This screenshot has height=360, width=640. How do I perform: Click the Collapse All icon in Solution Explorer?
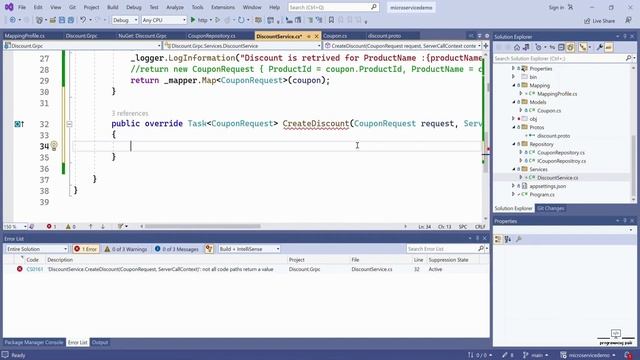(561, 48)
